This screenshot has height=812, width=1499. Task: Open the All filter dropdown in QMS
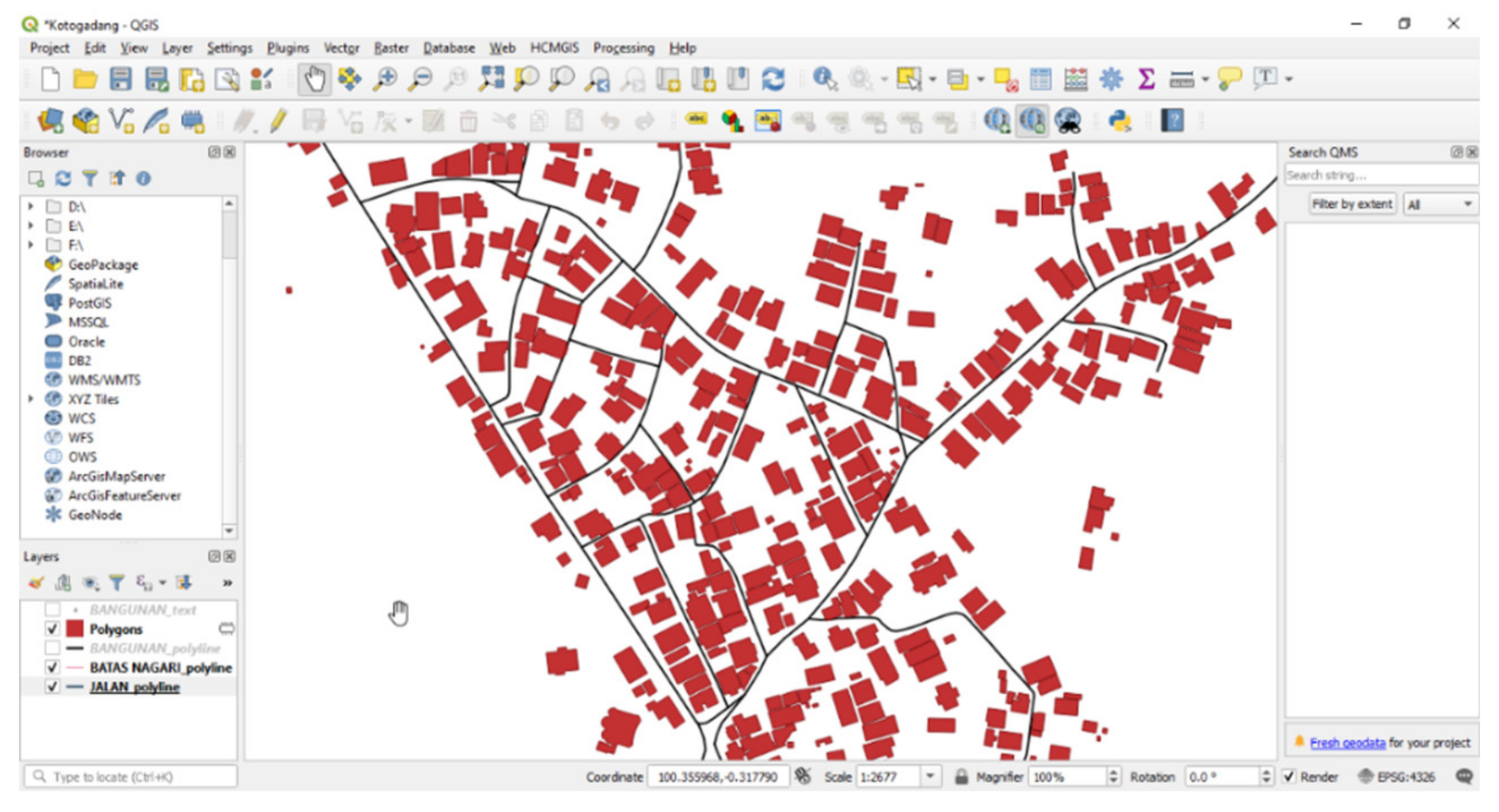click(x=1440, y=205)
